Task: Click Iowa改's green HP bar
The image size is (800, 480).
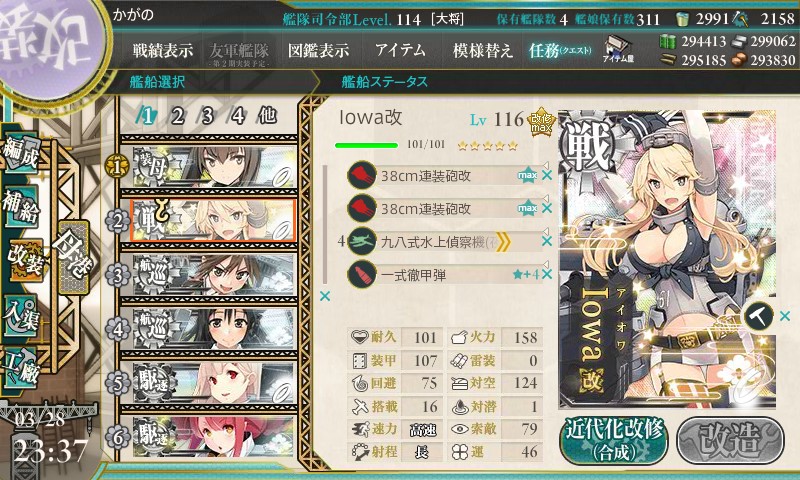Action: 366,145
